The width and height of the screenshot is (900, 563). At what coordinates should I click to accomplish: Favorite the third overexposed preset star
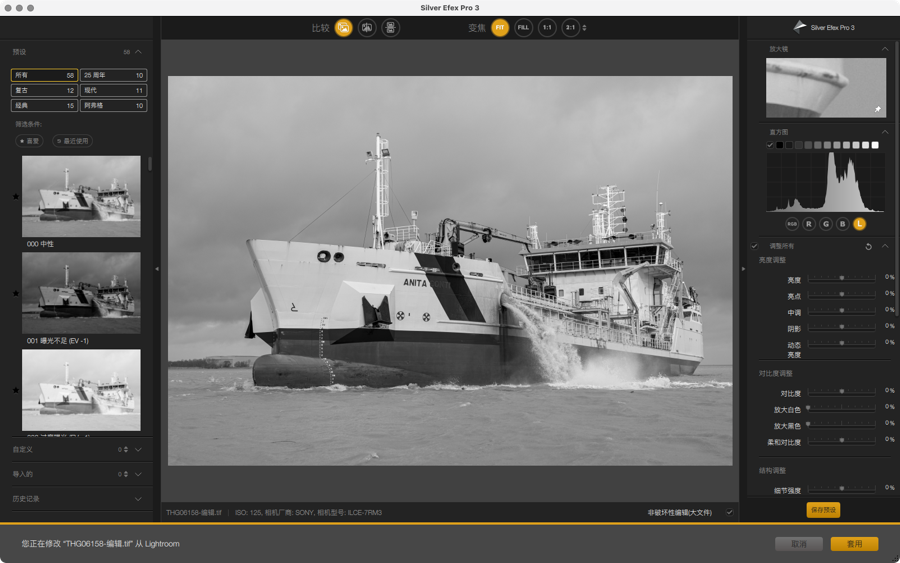point(15,390)
